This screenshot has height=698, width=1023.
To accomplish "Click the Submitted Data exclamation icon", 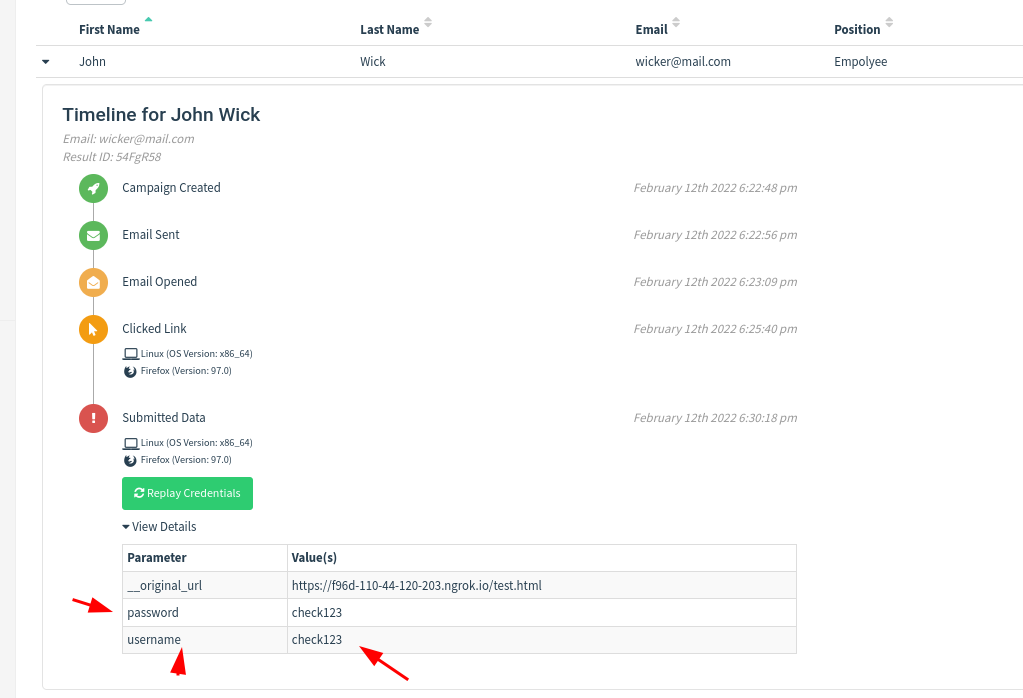I will 93,418.
